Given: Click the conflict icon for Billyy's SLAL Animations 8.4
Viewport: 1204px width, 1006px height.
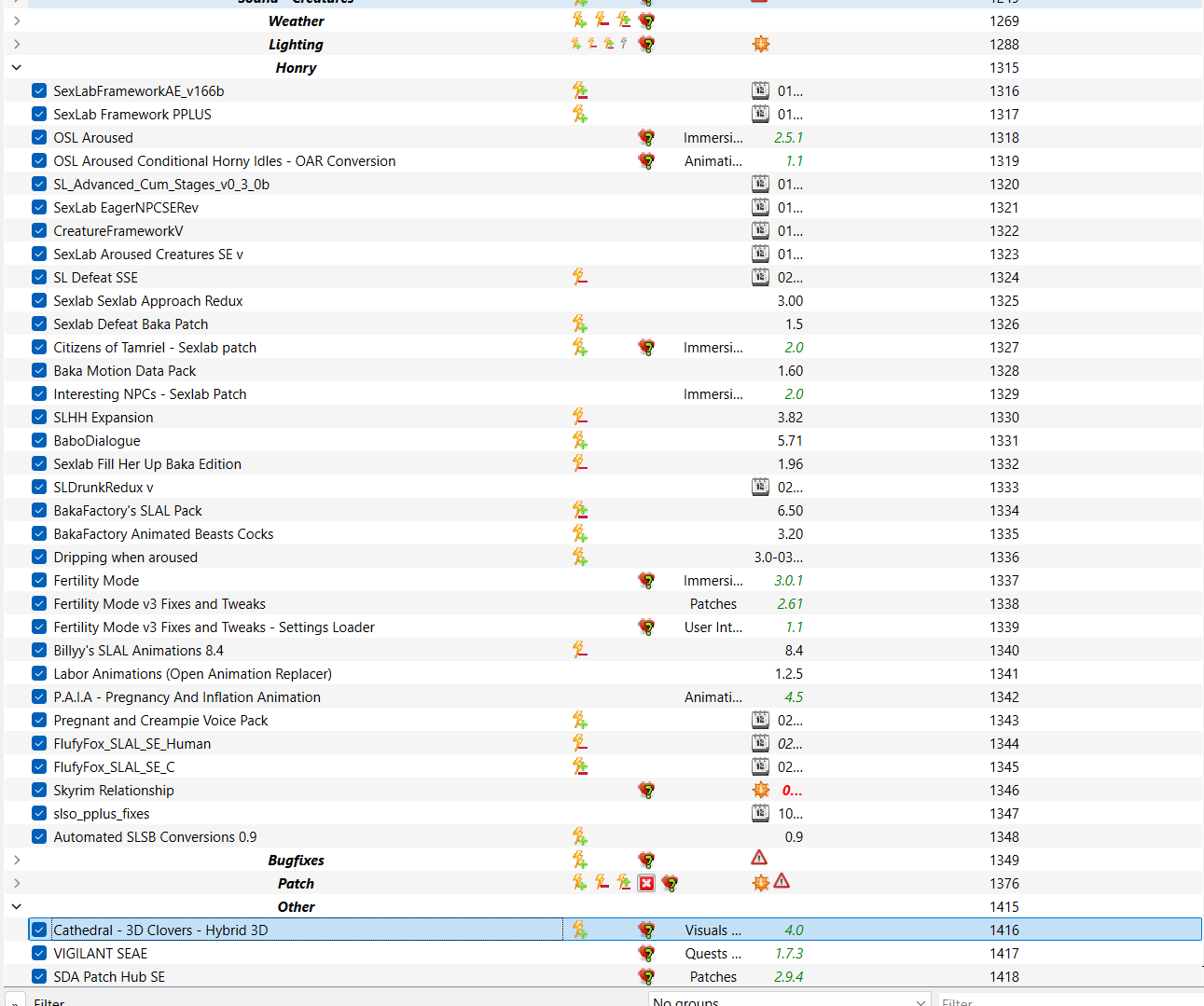Looking at the screenshot, I should click(580, 650).
